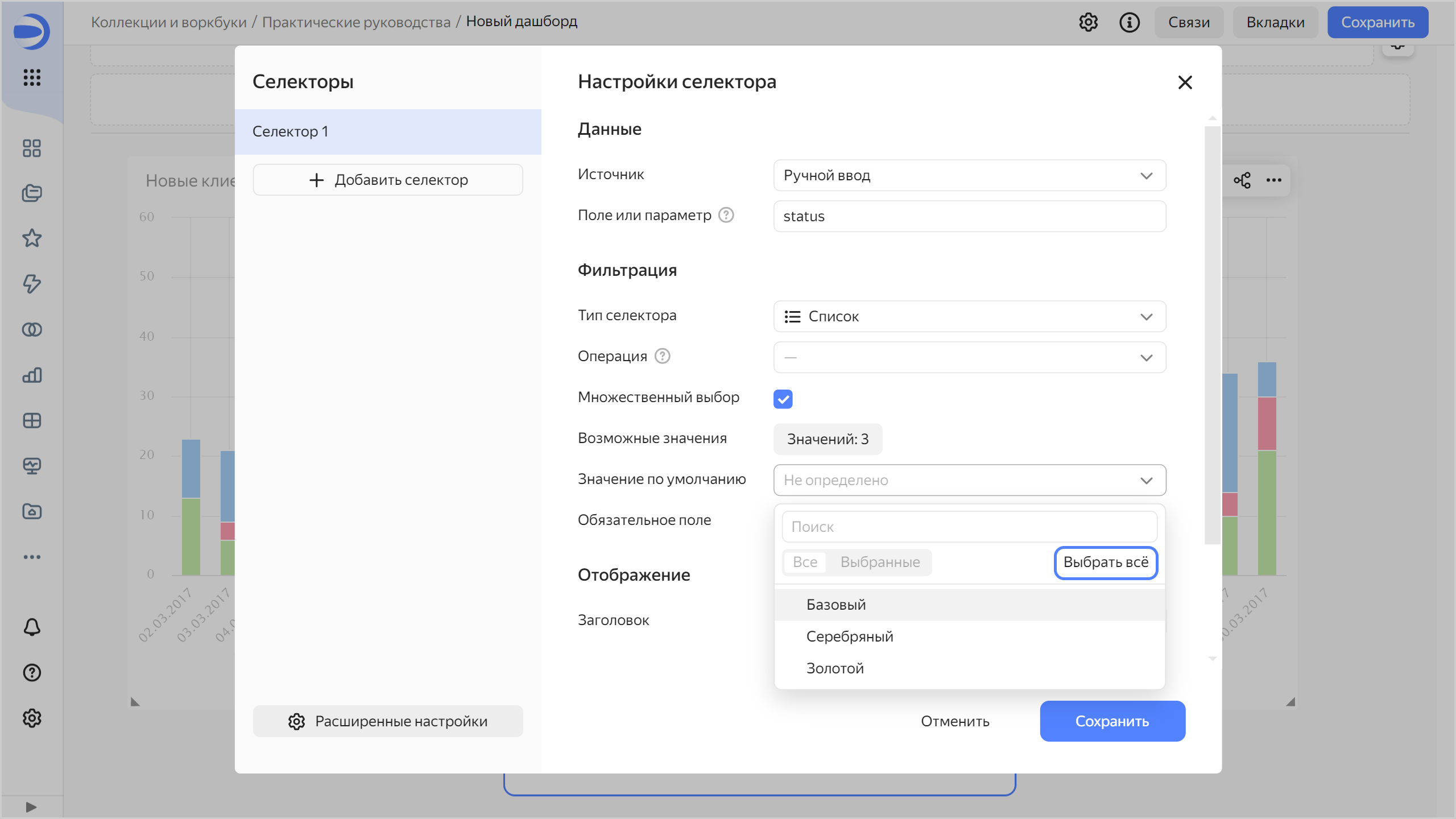This screenshot has height=819, width=1456.
Task: Select Селектор 1 in selectors list
Action: (388, 131)
